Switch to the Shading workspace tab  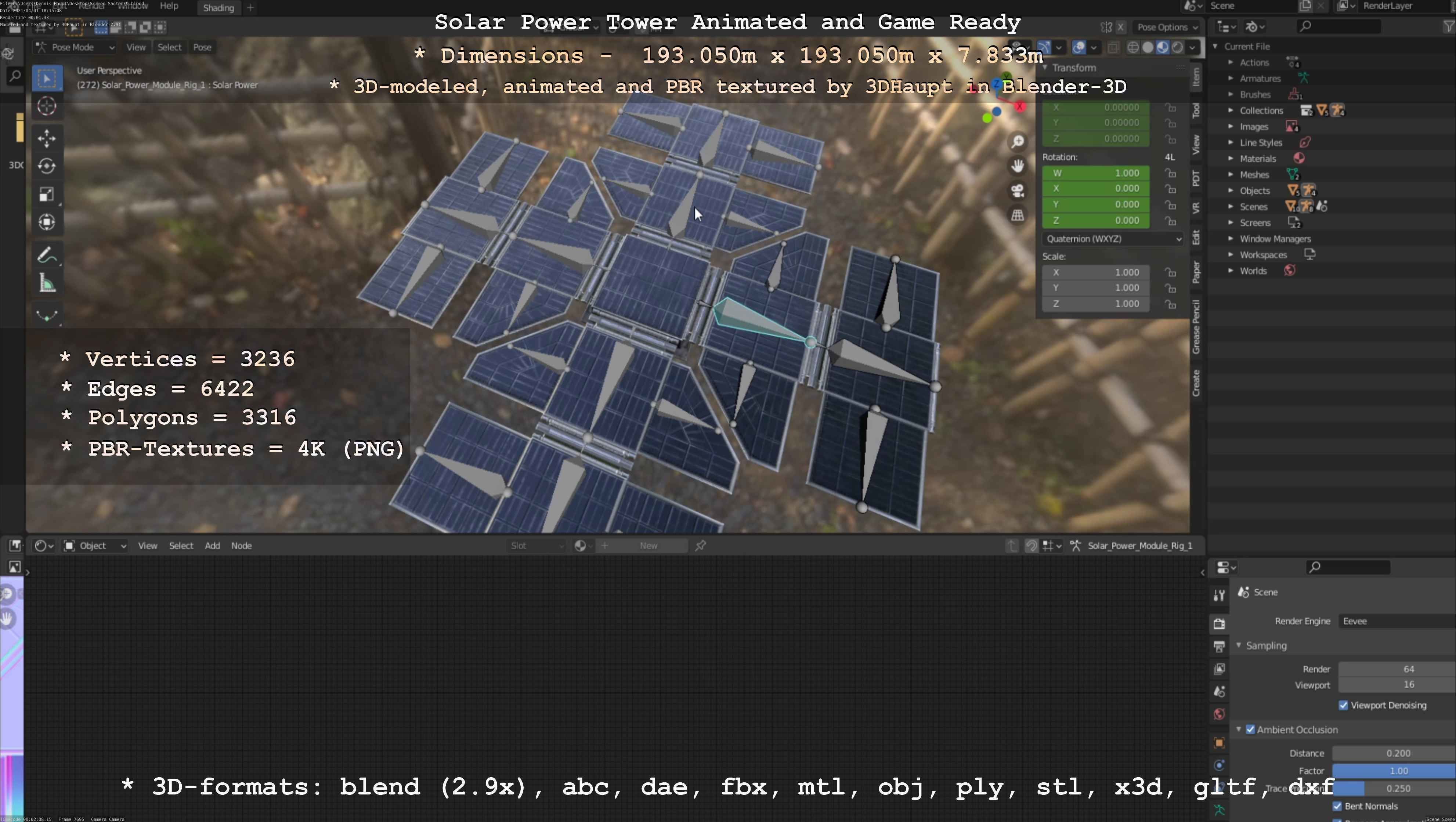click(218, 8)
